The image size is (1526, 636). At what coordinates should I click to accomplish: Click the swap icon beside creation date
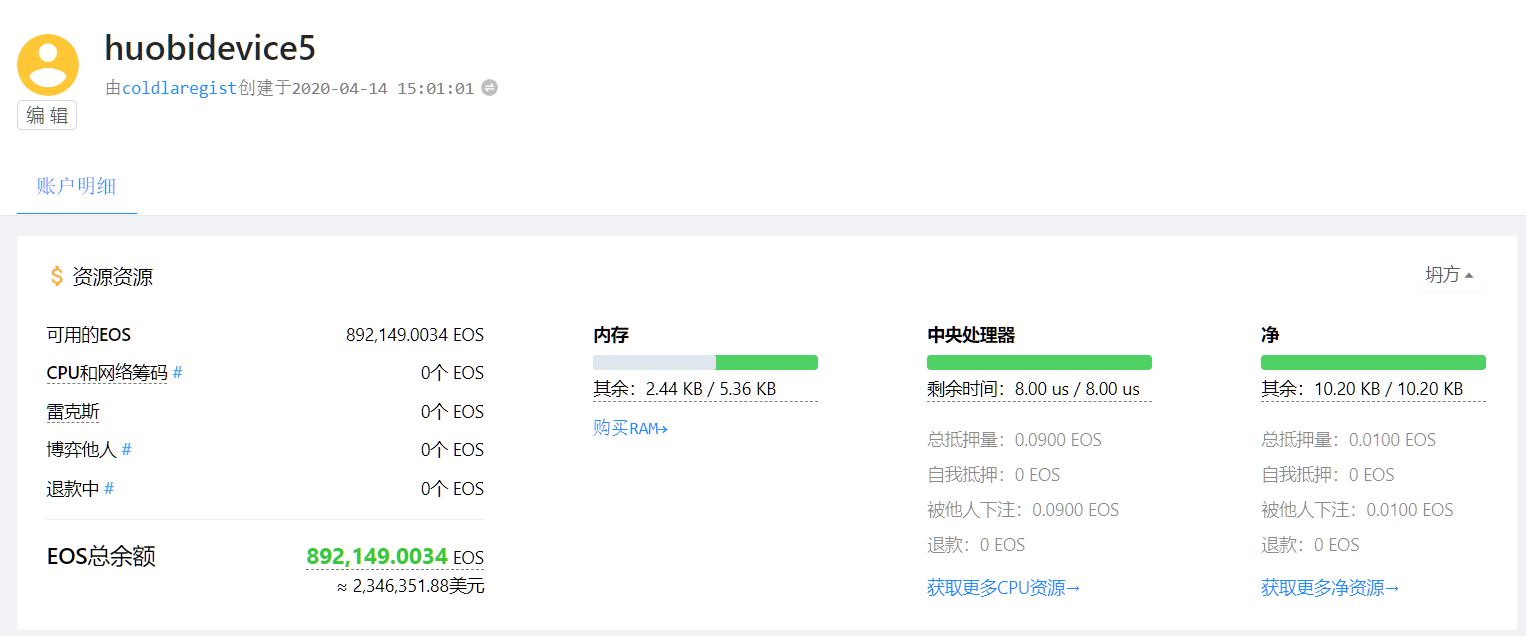tap(489, 88)
